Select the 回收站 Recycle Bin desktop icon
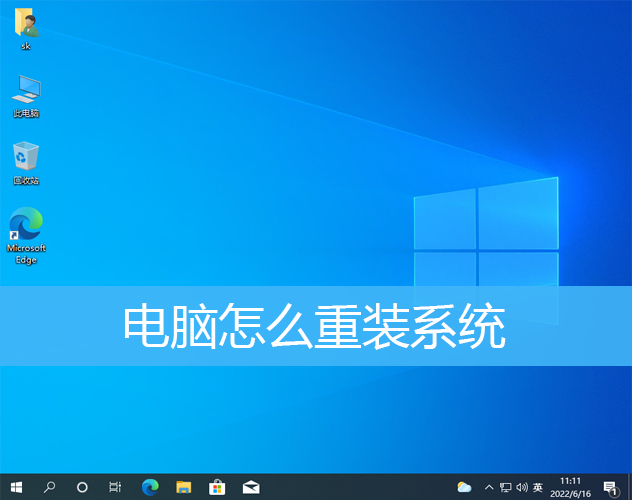Viewport: 632px width, 500px height. pos(26,162)
